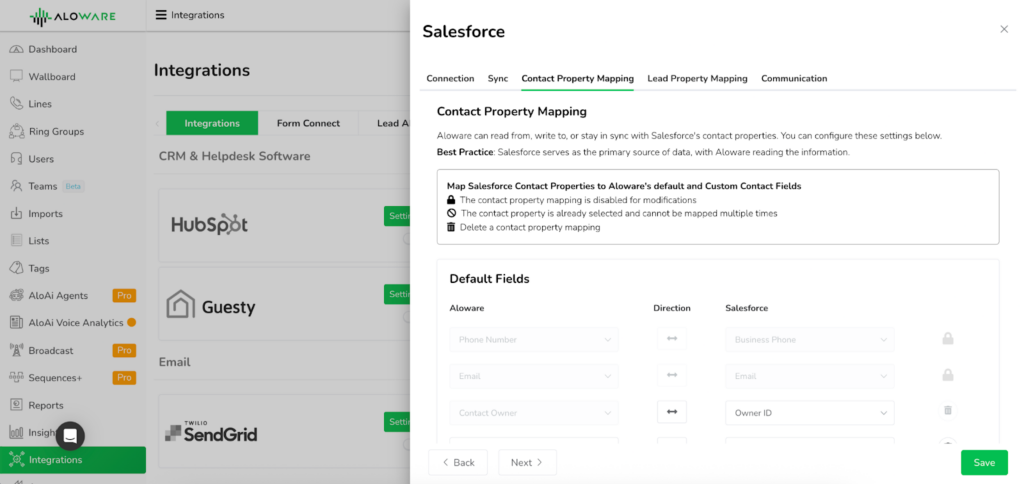Toggle the direction arrows for Email row
1024x484 pixels.
click(672, 376)
